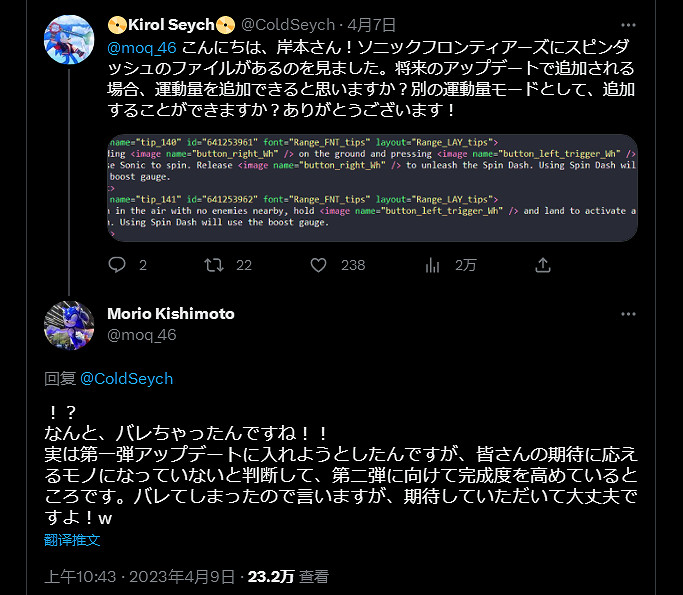Click the retweet icon showing 22
The image size is (683, 595).
(x=213, y=265)
